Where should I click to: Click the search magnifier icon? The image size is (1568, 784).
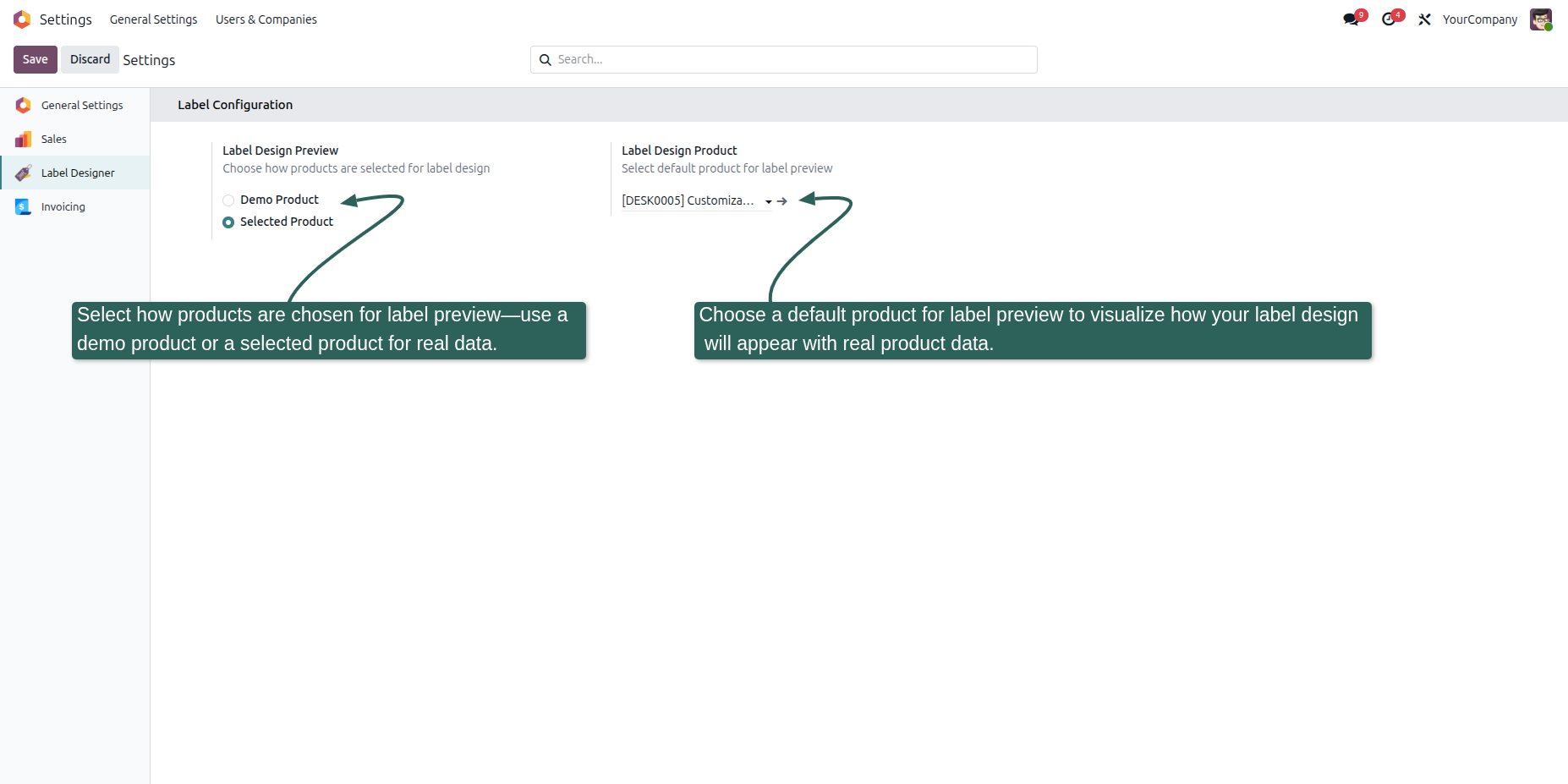pos(546,60)
